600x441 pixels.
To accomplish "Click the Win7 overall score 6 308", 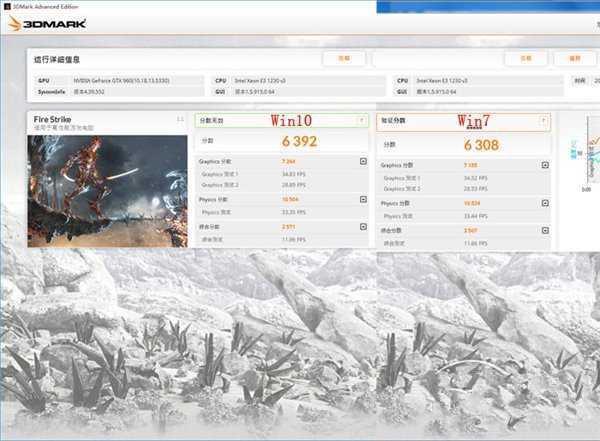I will (481, 145).
